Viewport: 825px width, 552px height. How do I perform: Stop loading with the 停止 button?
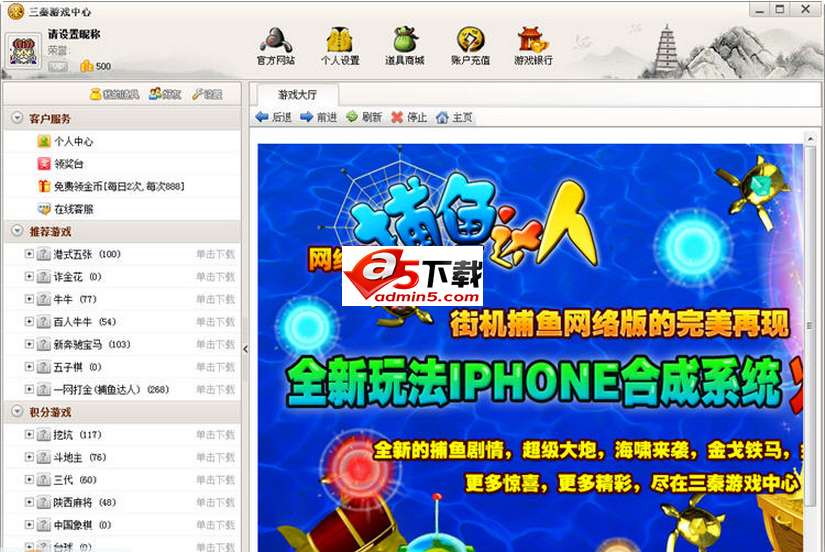point(409,117)
